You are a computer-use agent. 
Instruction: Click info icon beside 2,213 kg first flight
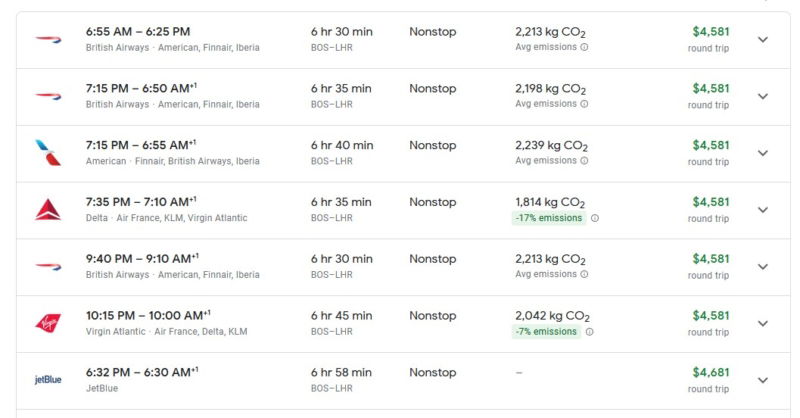click(x=584, y=47)
